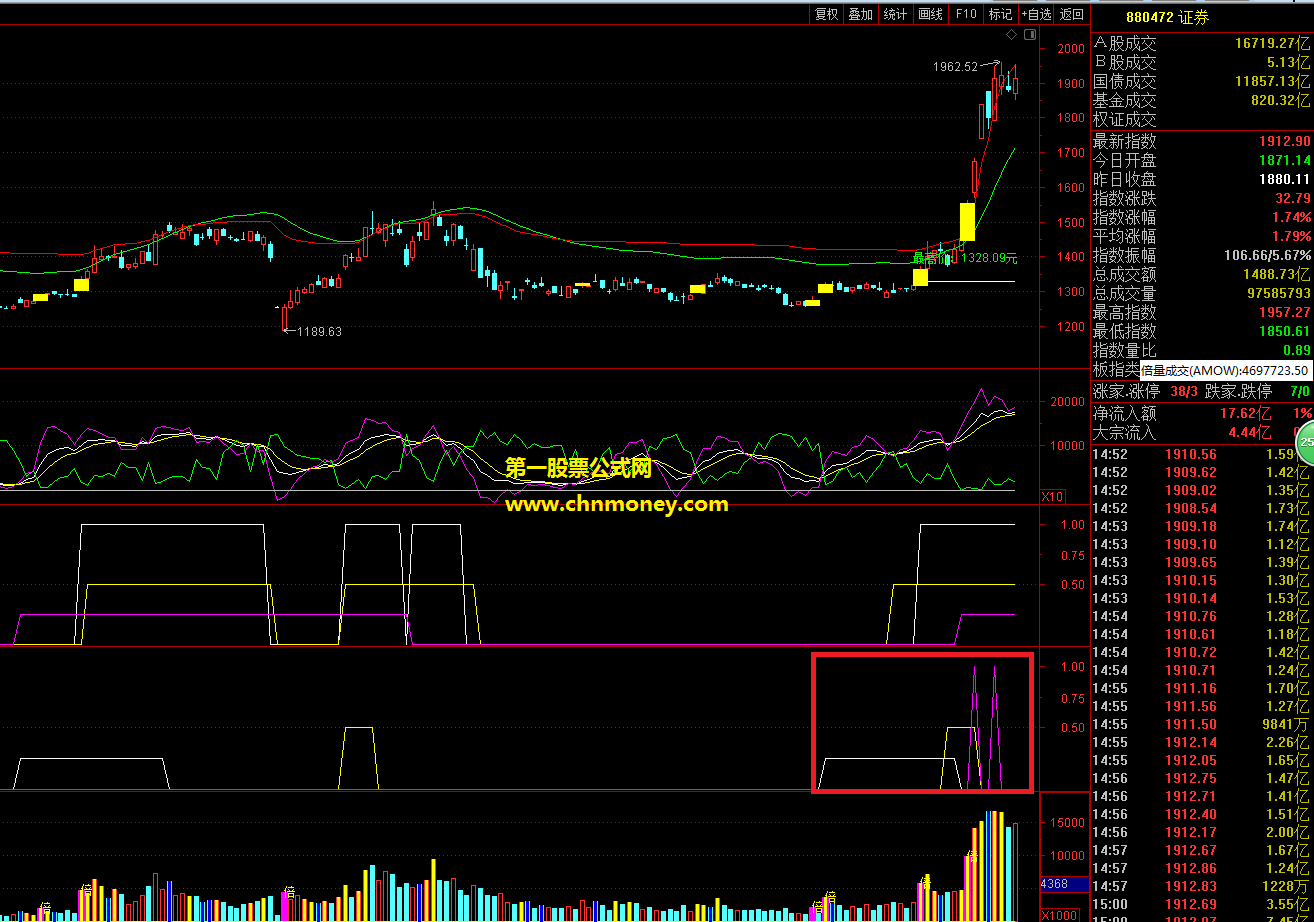1314x922 pixels.
Task: Click the 跌家.跌停 value 7/0
Action: coord(1300,391)
